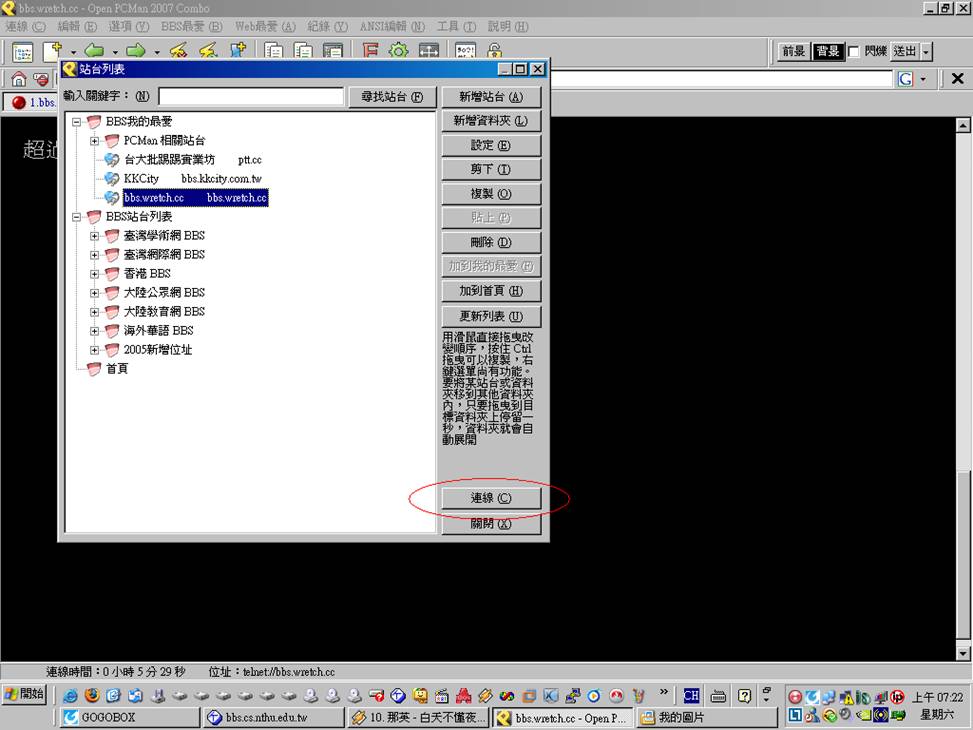Click the Firefox icon in quick launch
The height and width of the screenshot is (730, 973).
92,695
